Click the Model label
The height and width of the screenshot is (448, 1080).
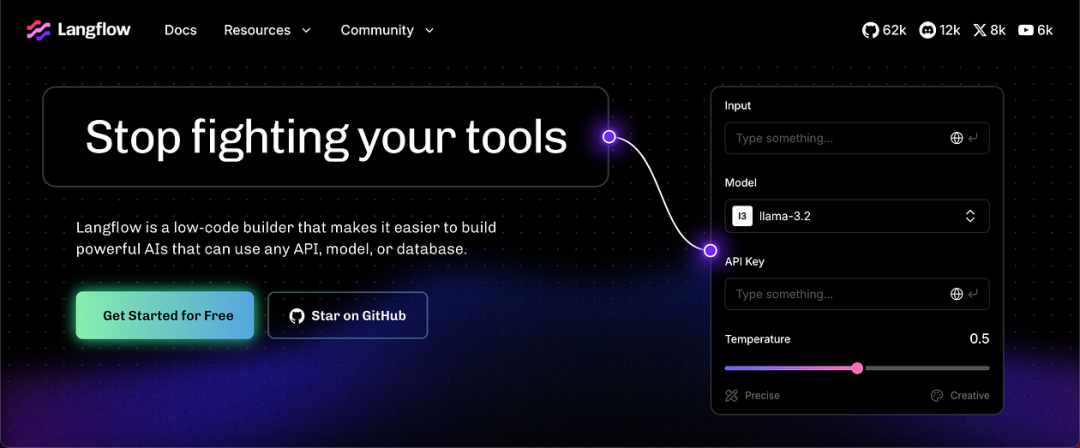740,183
